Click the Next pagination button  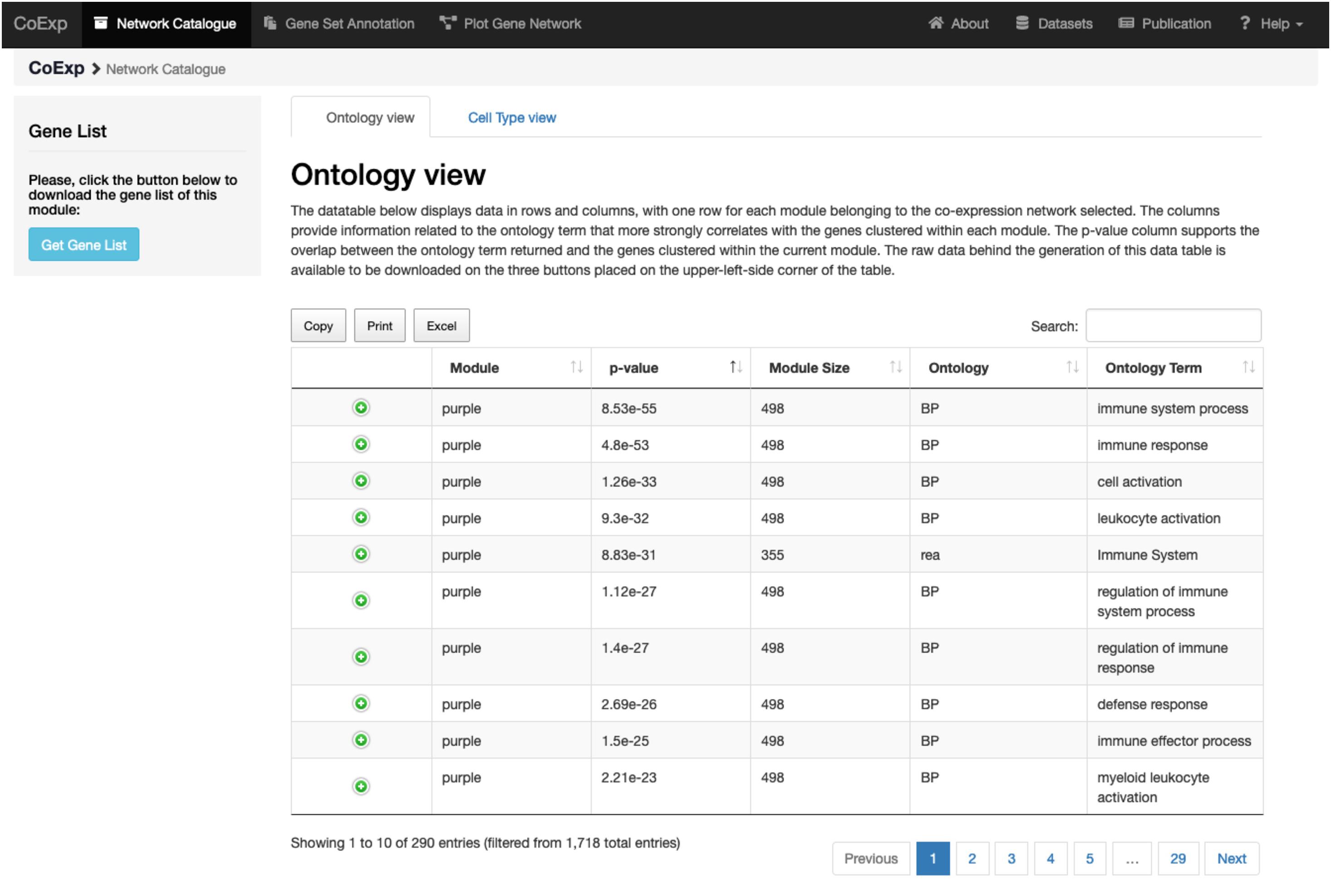1232,858
